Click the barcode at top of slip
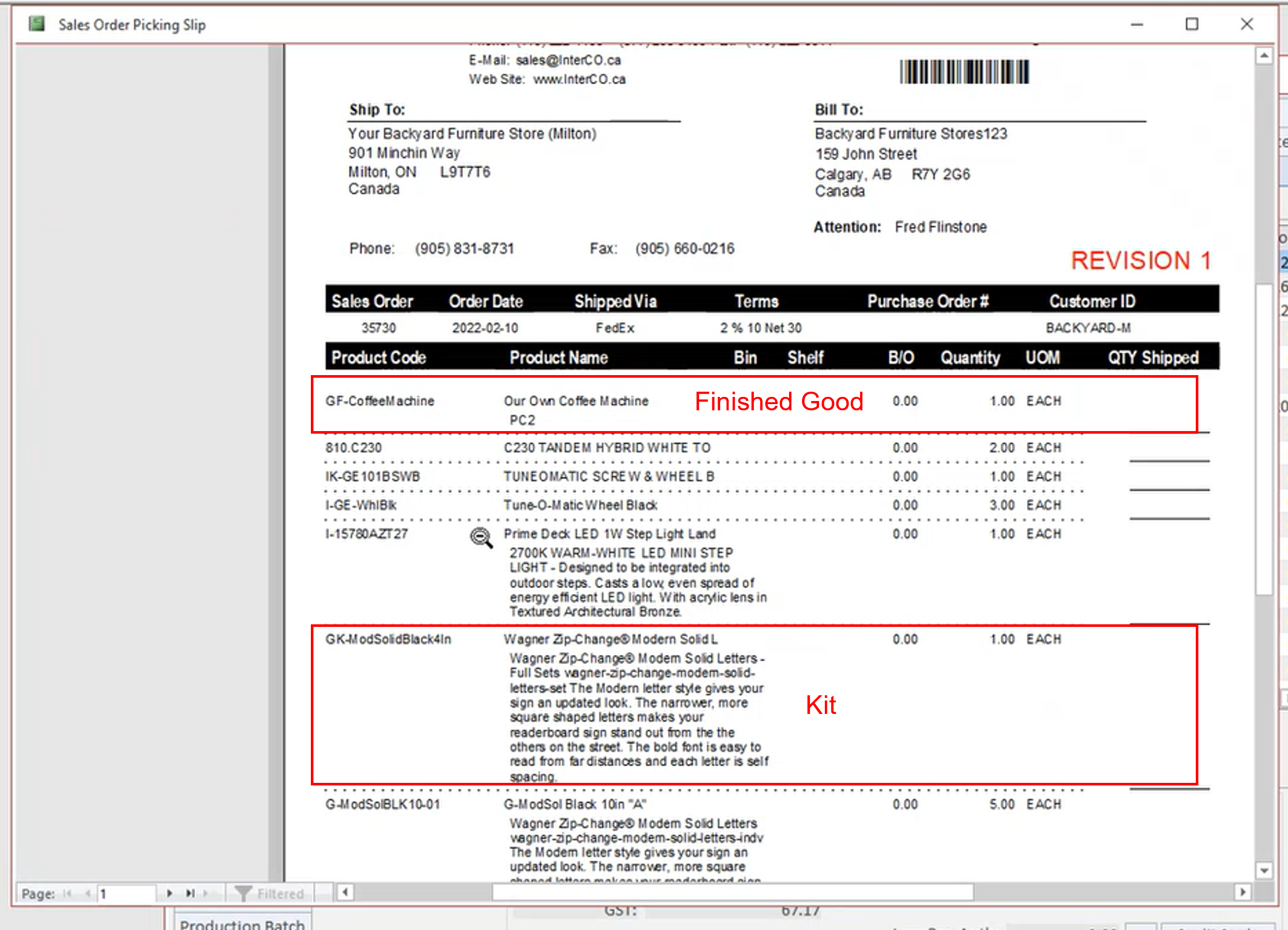Screen dimensions: 1288x930 [964, 72]
